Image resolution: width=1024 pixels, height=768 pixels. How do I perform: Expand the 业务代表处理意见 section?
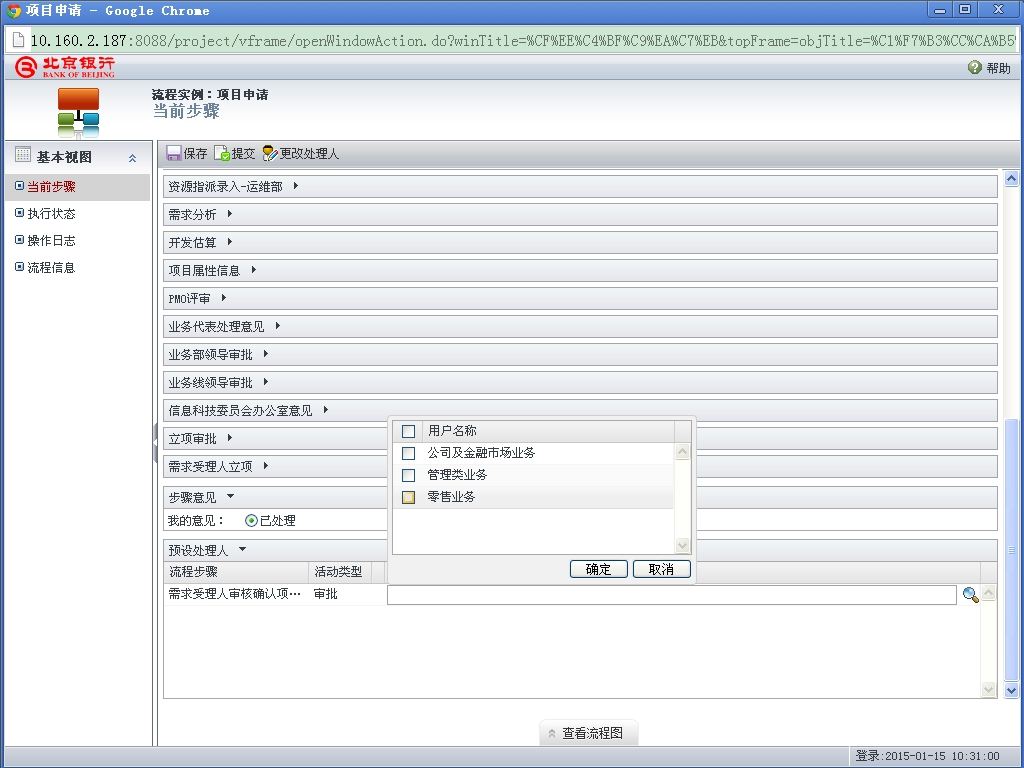point(278,326)
